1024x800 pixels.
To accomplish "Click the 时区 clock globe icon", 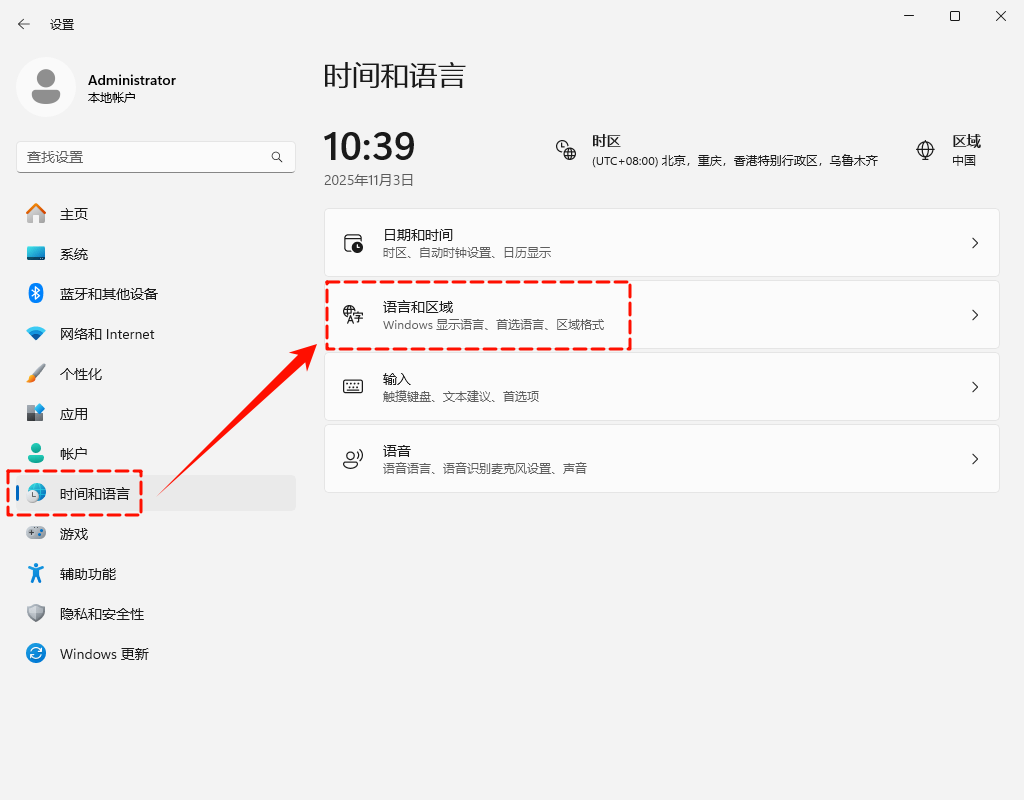I will (x=566, y=150).
